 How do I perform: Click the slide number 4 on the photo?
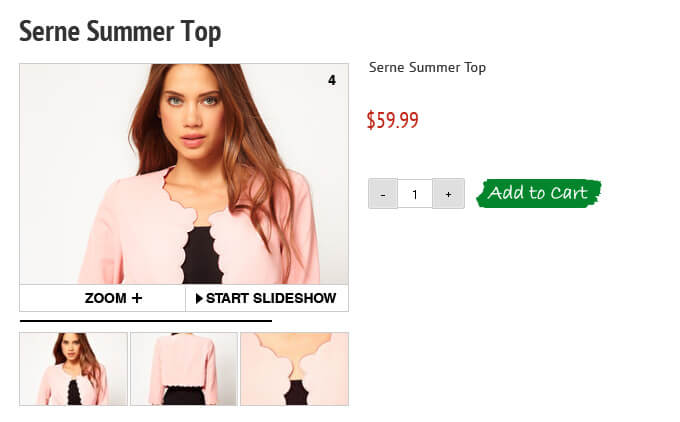(x=332, y=80)
